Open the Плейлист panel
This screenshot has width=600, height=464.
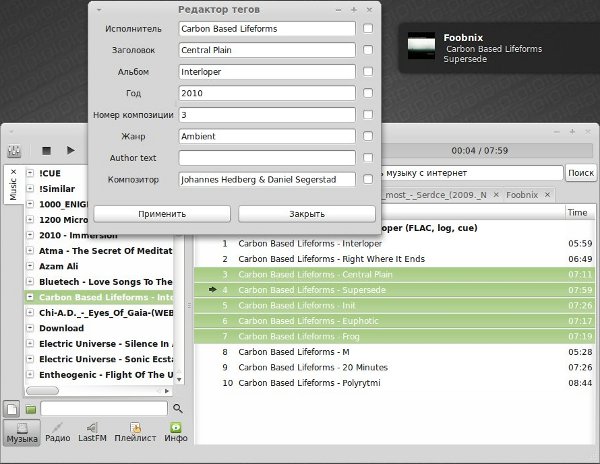click(134, 432)
